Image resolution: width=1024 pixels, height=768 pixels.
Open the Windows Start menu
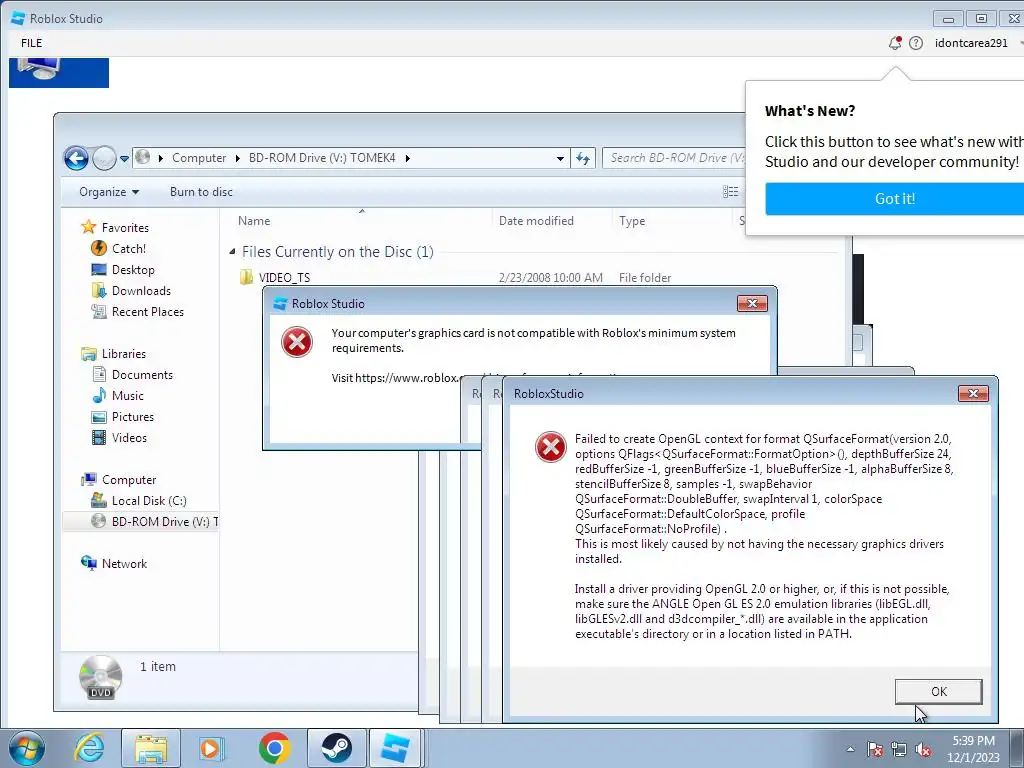[x=27, y=748]
